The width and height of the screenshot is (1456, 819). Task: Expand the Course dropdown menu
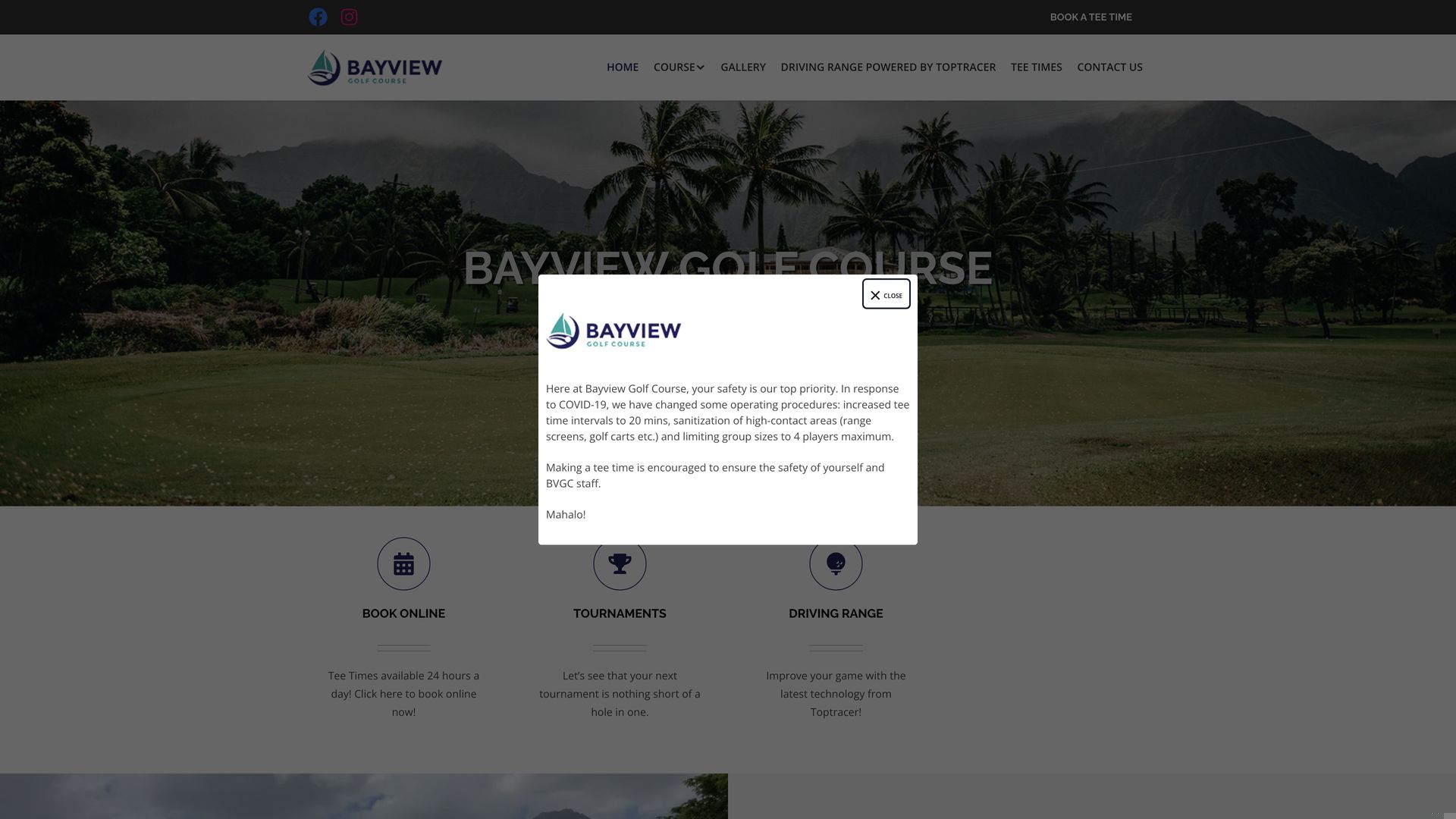click(x=679, y=67)
